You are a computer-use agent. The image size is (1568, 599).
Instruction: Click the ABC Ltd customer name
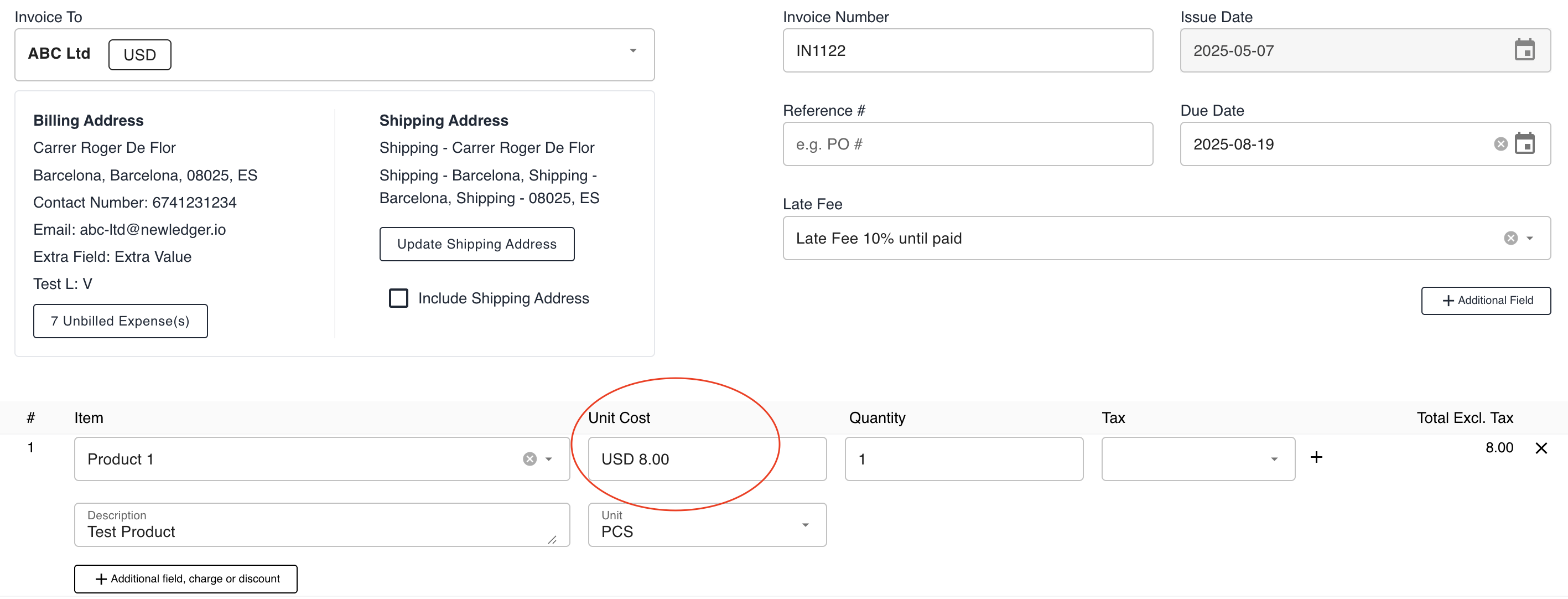point(59,54)
